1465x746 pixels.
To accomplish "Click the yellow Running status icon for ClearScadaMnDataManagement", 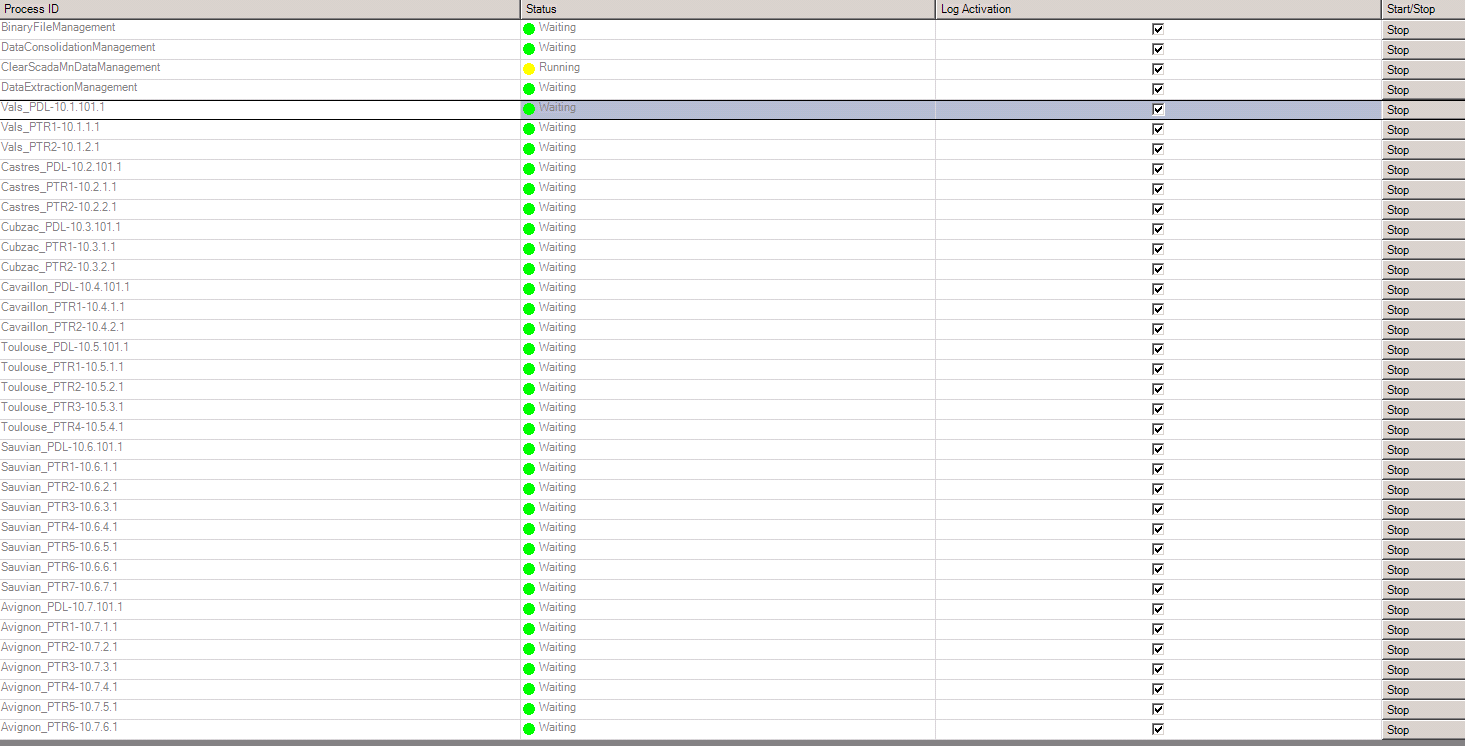I will tap(529, 69).
